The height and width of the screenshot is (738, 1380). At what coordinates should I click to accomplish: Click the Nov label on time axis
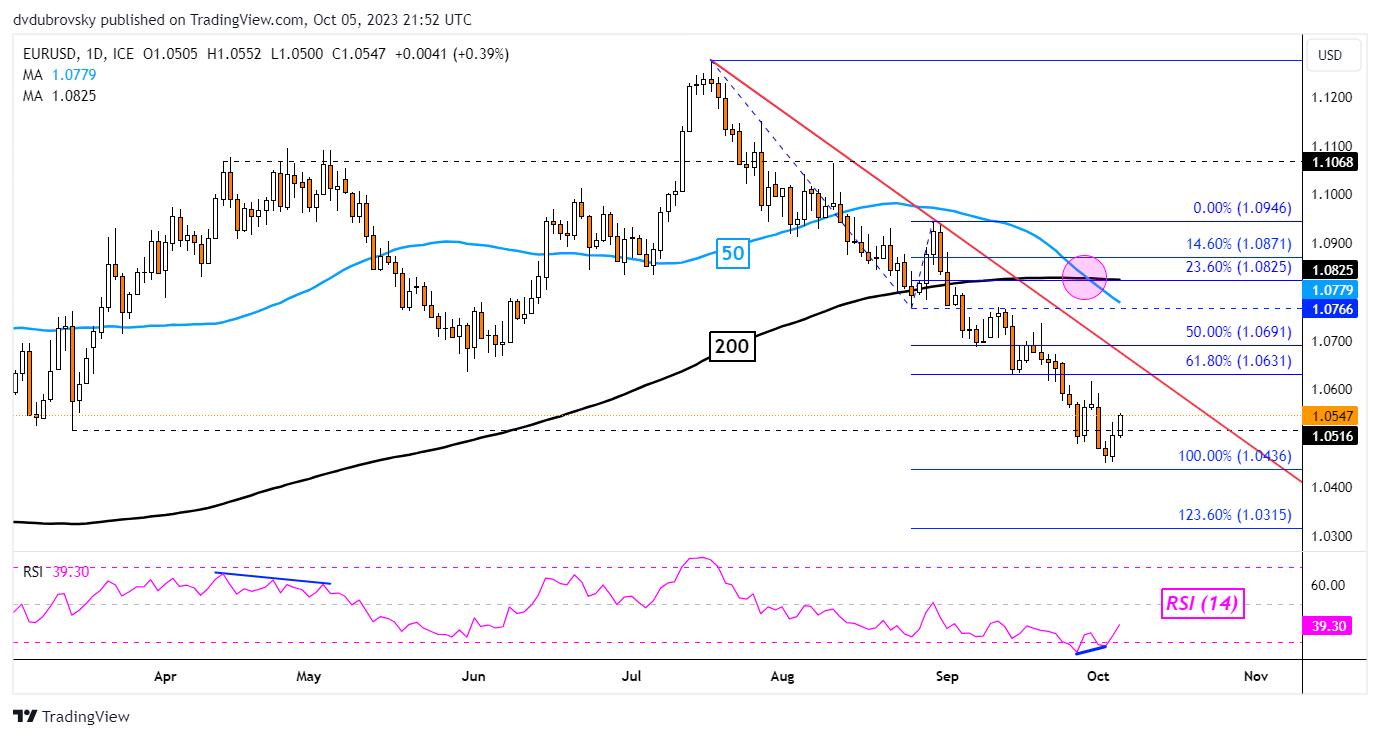1256,677
